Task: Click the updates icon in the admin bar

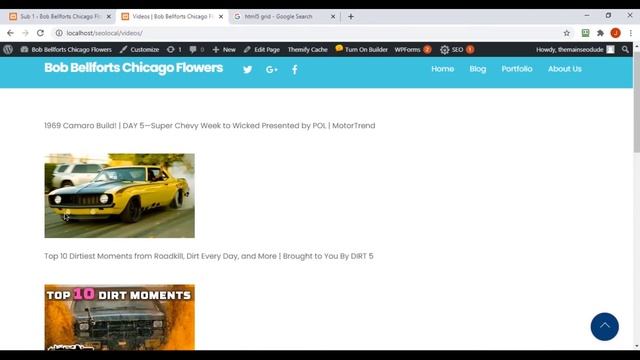Action: (x=173, y=49)
